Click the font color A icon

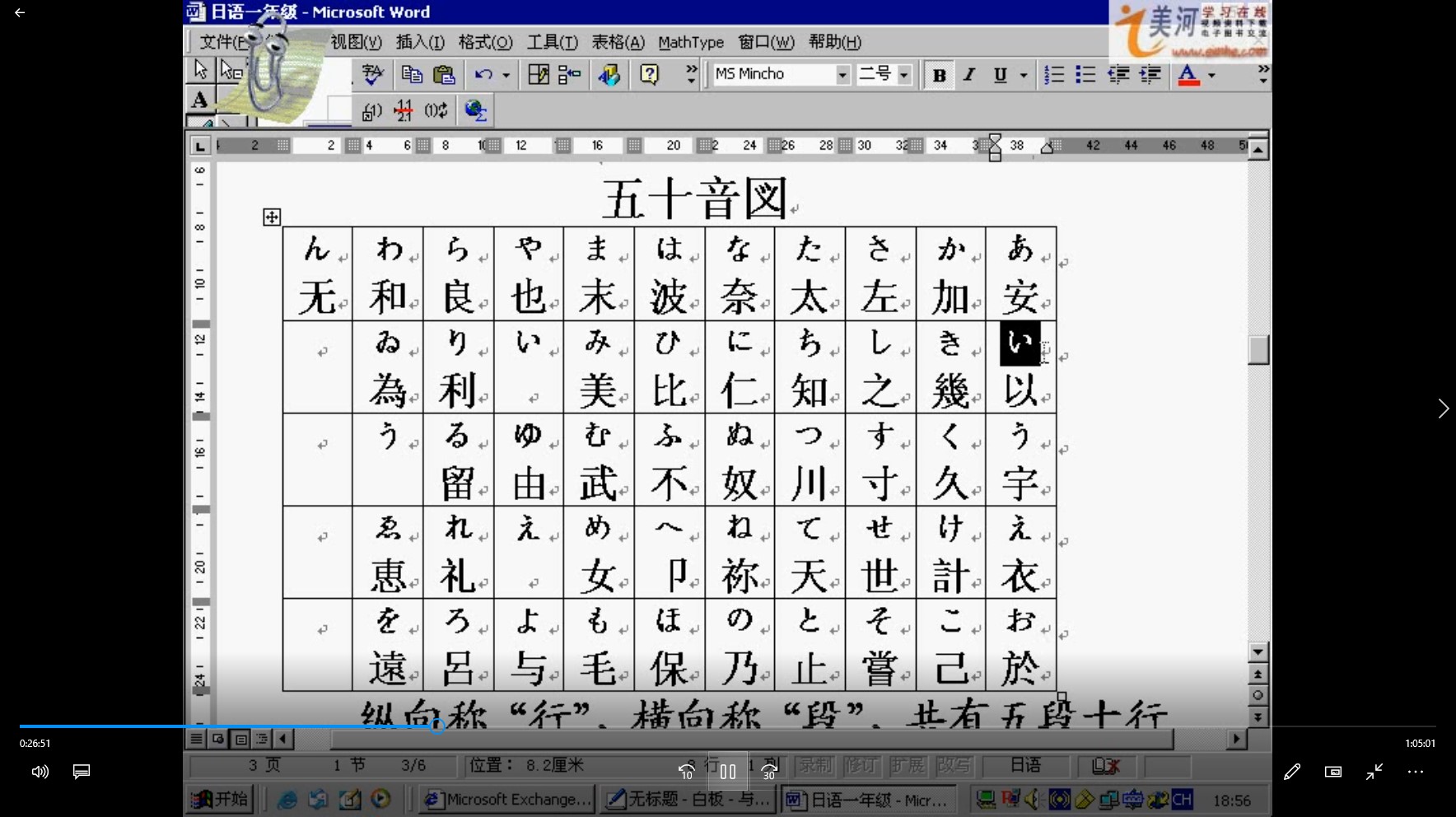(x=1188, y=75)
